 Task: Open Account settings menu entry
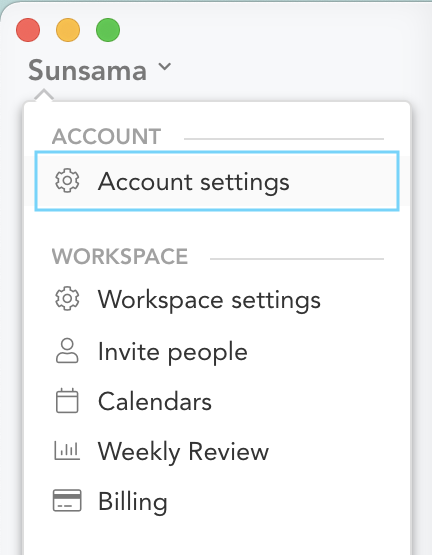pos(217,181)
